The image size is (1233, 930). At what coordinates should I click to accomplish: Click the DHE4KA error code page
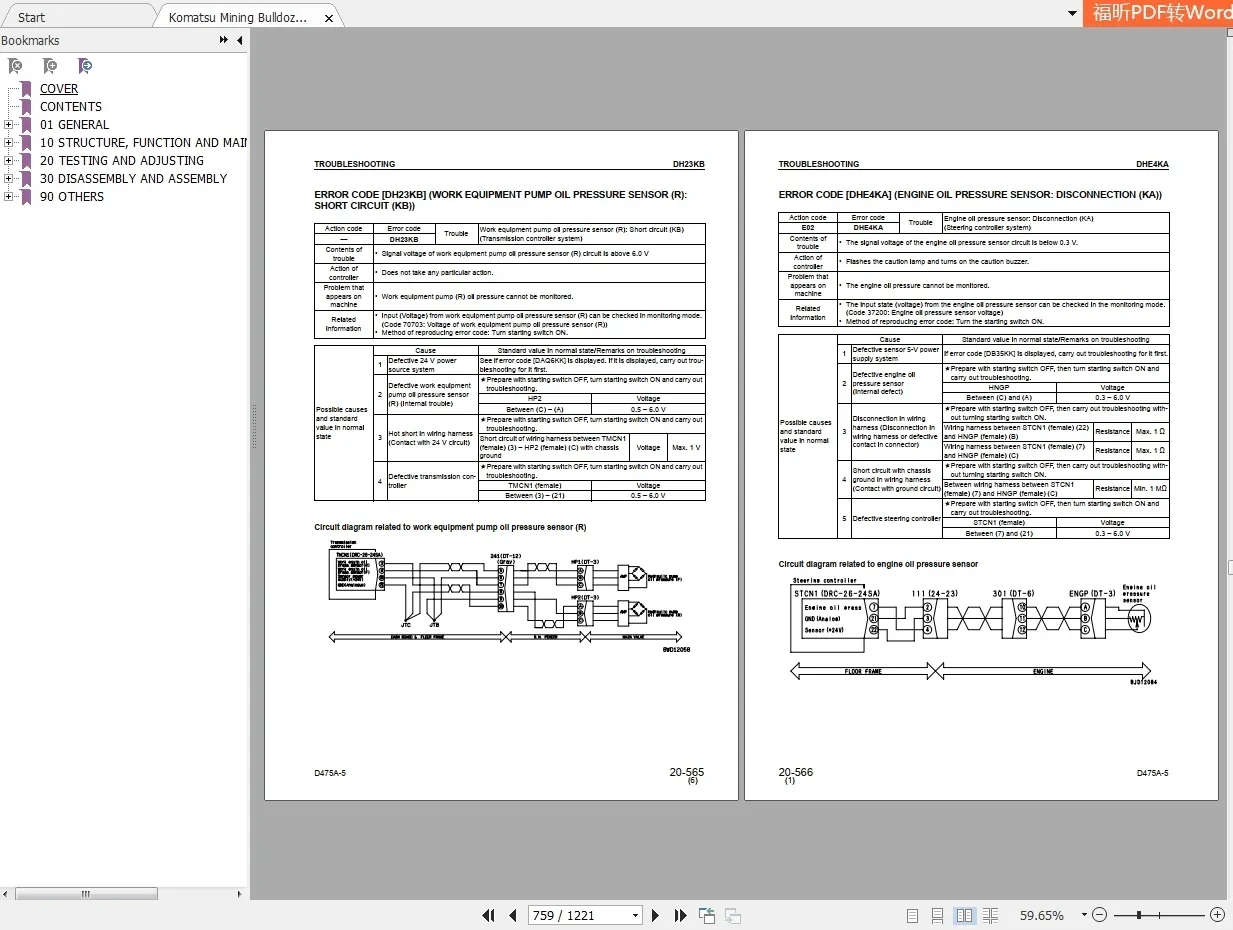coord(981,465)
